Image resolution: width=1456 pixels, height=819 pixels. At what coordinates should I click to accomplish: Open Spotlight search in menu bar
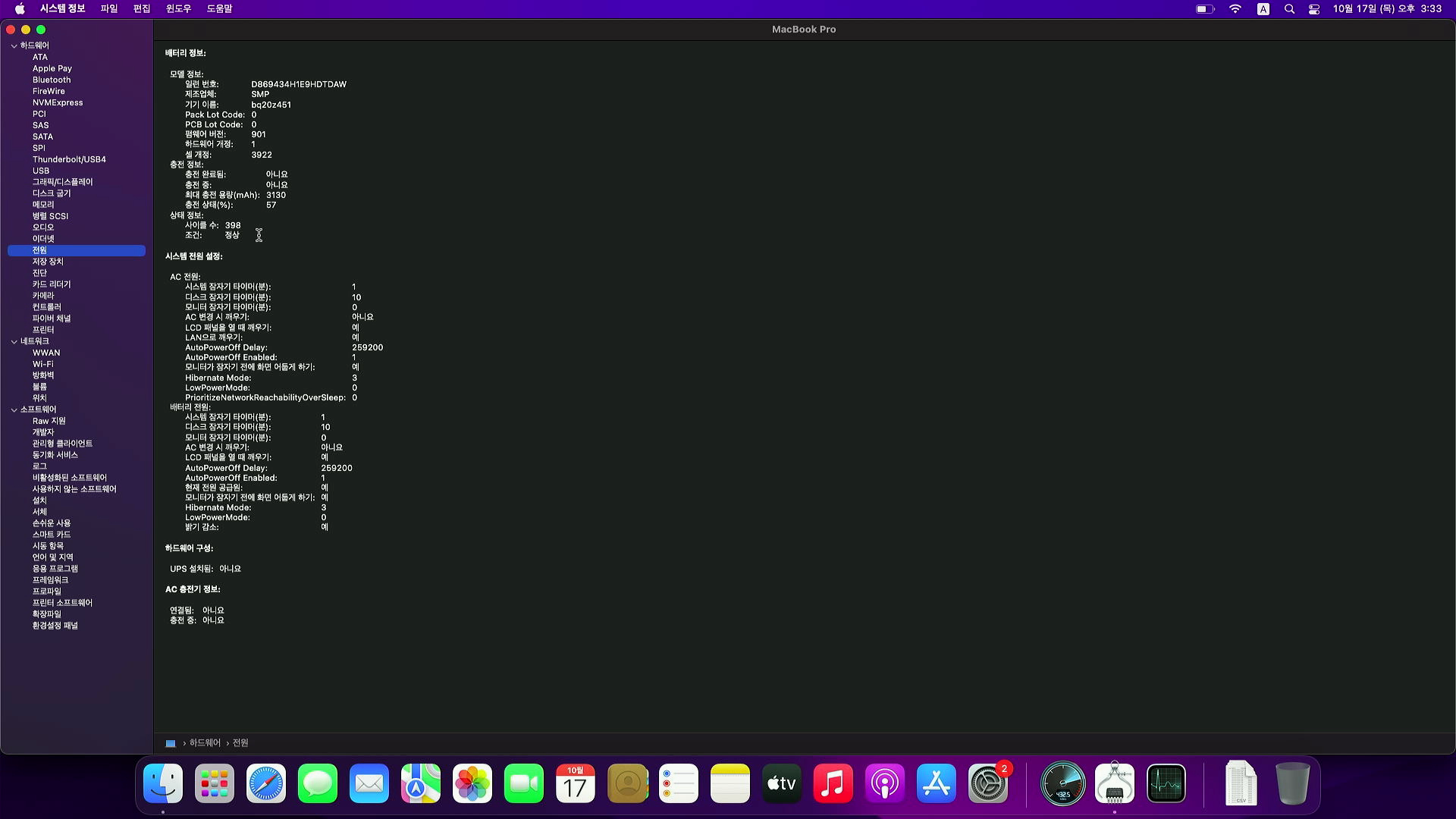tap(1289, 9)
